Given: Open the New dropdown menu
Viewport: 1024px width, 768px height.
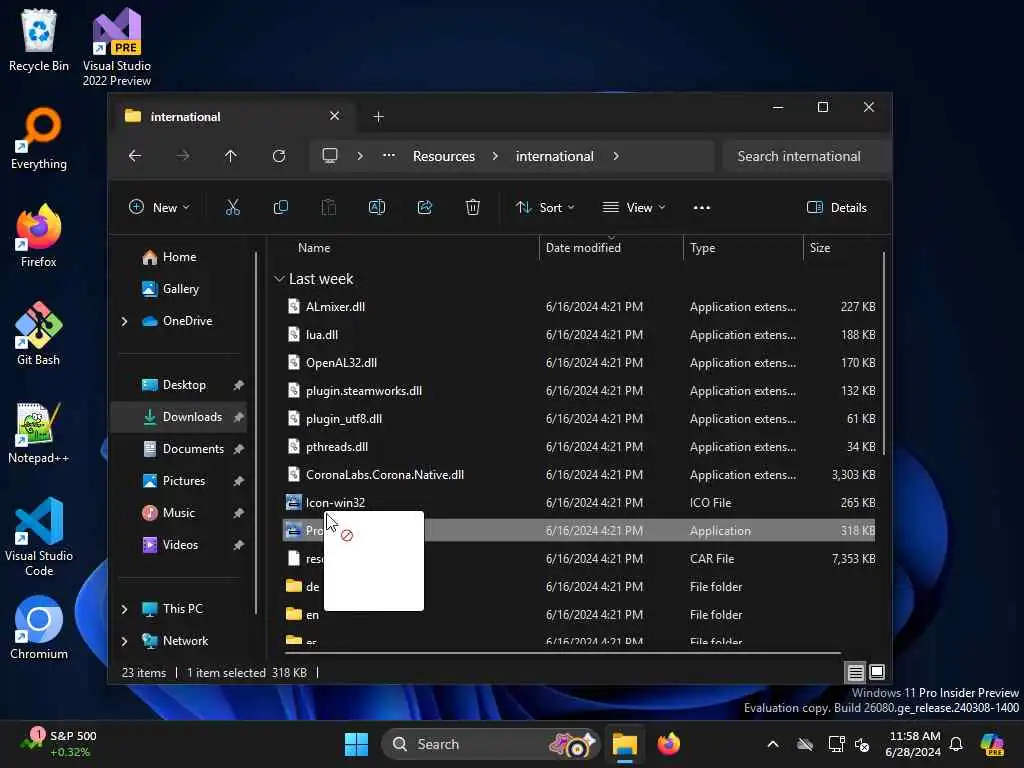Looking at the screenshot, I should coord(159,208).
